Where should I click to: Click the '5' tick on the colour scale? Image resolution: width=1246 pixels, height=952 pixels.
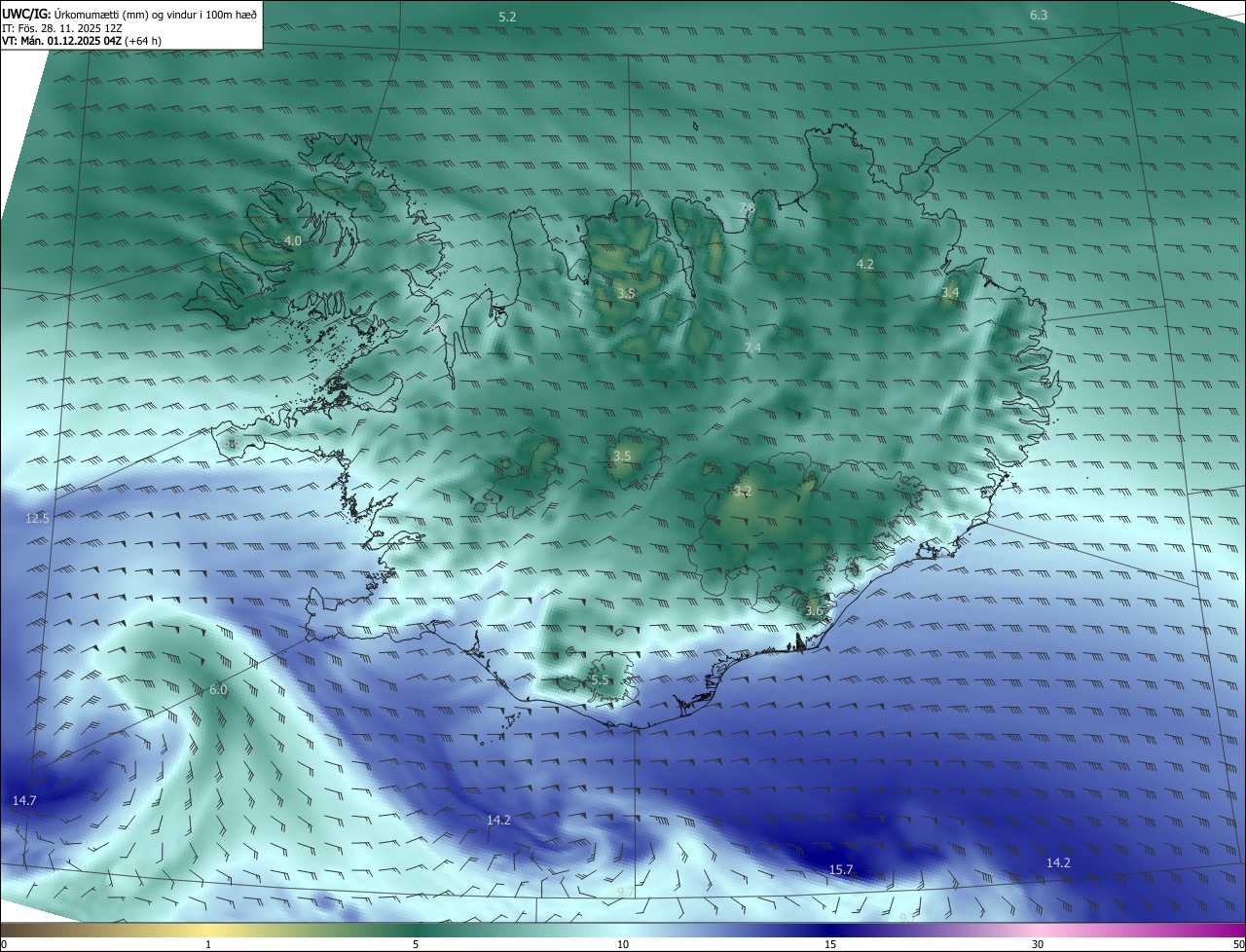tap(416, 944)
